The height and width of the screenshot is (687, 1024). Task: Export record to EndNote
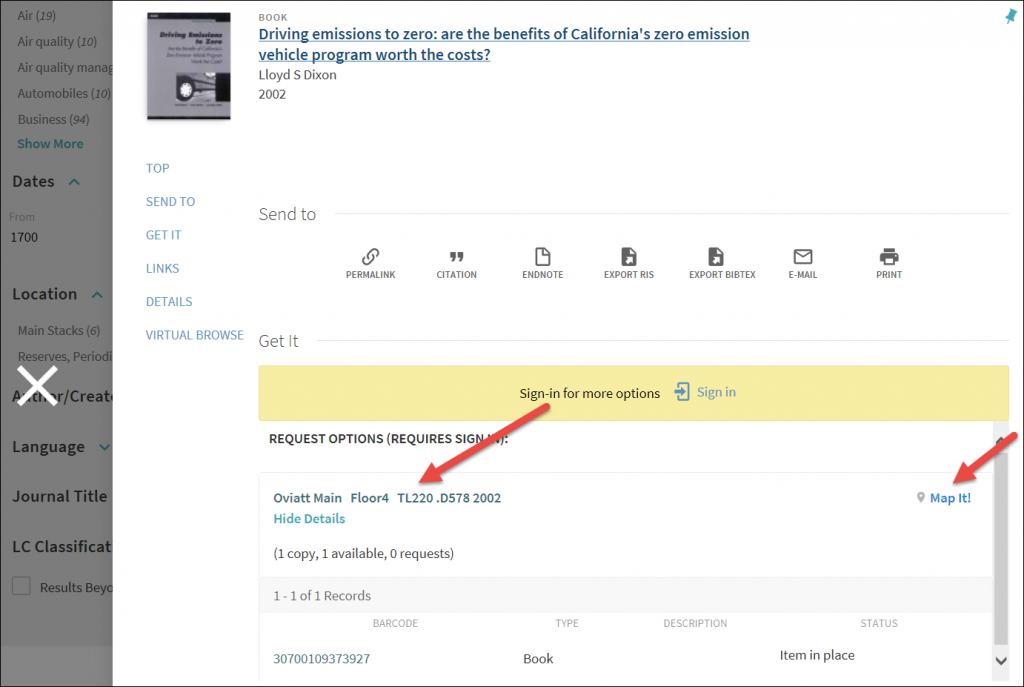[542, 256]
